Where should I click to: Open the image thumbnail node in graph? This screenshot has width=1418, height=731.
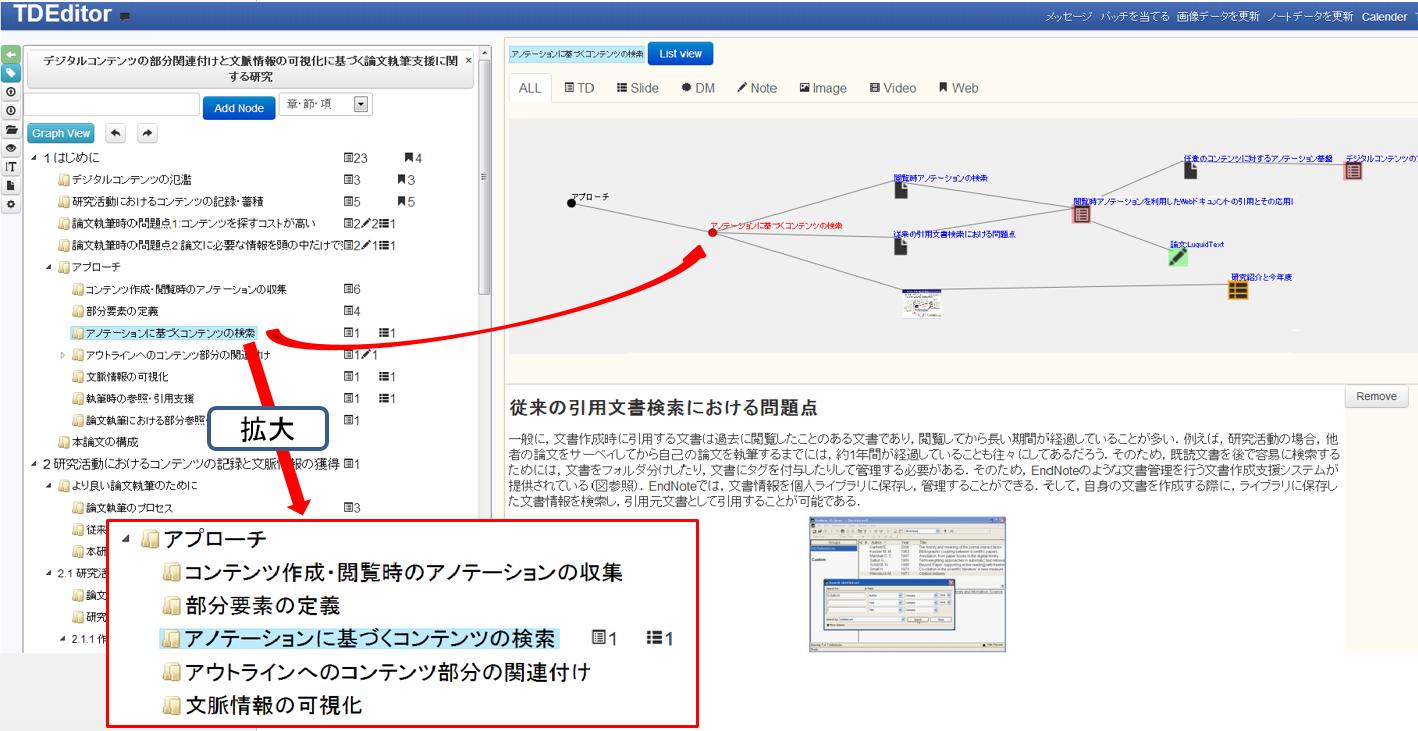921,304
